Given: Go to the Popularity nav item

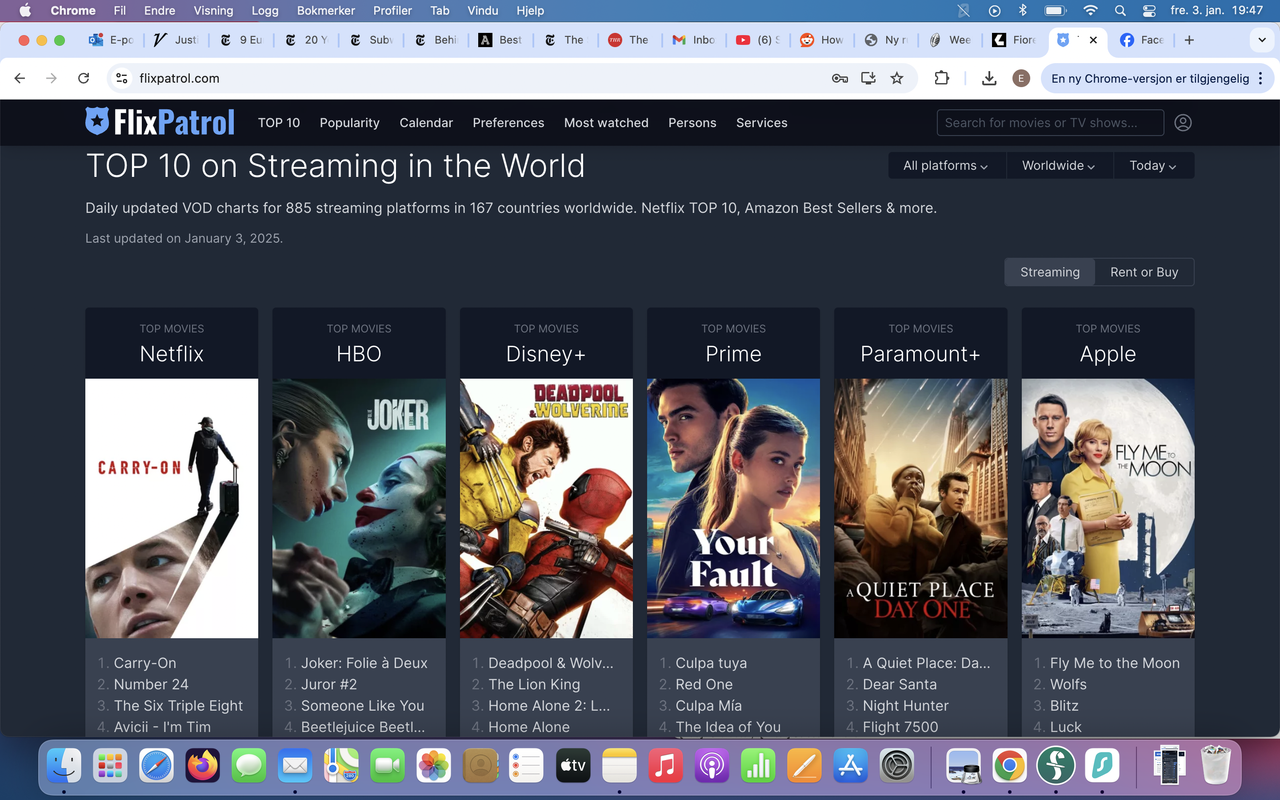Looking at the screenshot, I should pos(350,123).
